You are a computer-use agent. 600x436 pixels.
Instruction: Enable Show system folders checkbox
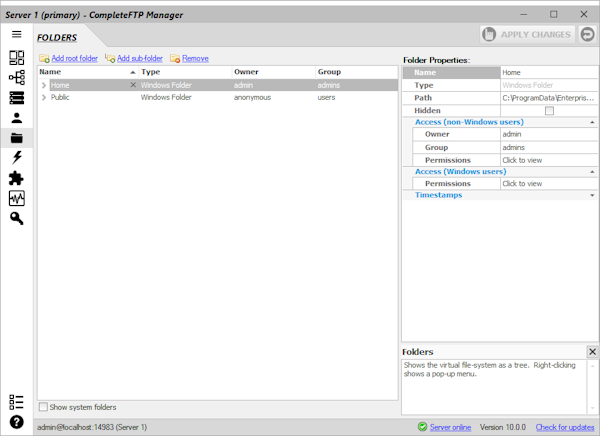tap(43, 407)
